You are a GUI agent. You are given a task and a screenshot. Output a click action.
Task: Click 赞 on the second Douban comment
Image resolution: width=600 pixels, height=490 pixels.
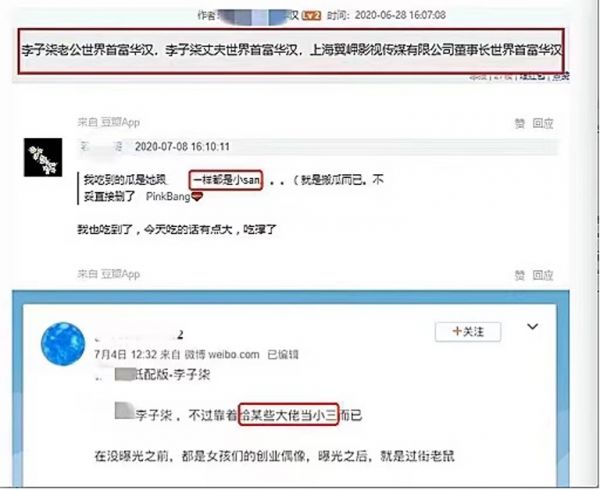point(520,275)
